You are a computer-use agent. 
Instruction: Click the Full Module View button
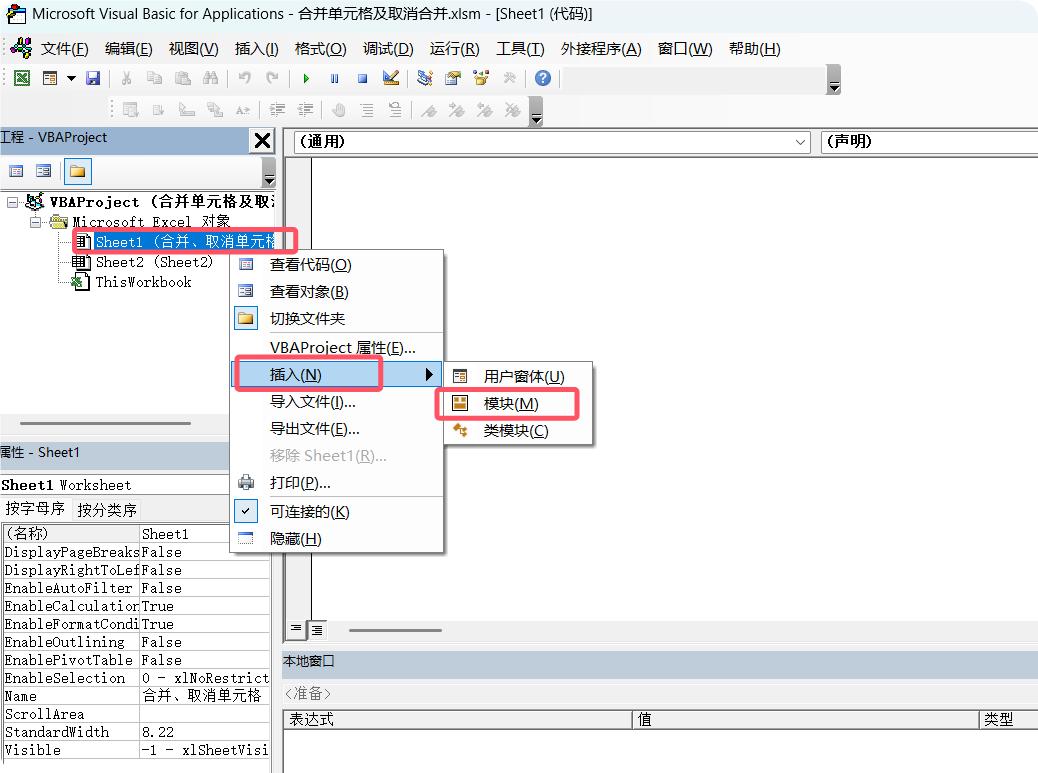pos(317,630)
